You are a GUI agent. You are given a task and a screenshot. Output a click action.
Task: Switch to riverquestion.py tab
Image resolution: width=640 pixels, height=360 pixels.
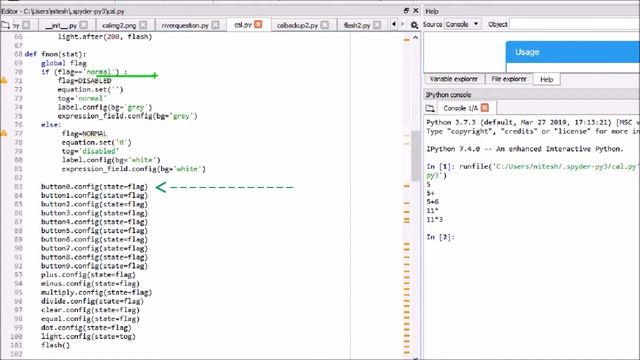click(x=185, y=25)
